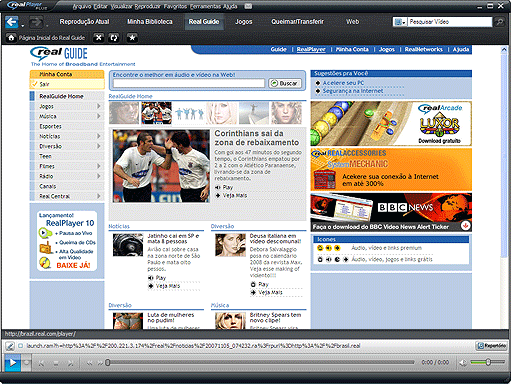Screen dimensions: 511x384
Task: Select the Shakira thumbnail in carousel
Action: click(x=286, y=113)
